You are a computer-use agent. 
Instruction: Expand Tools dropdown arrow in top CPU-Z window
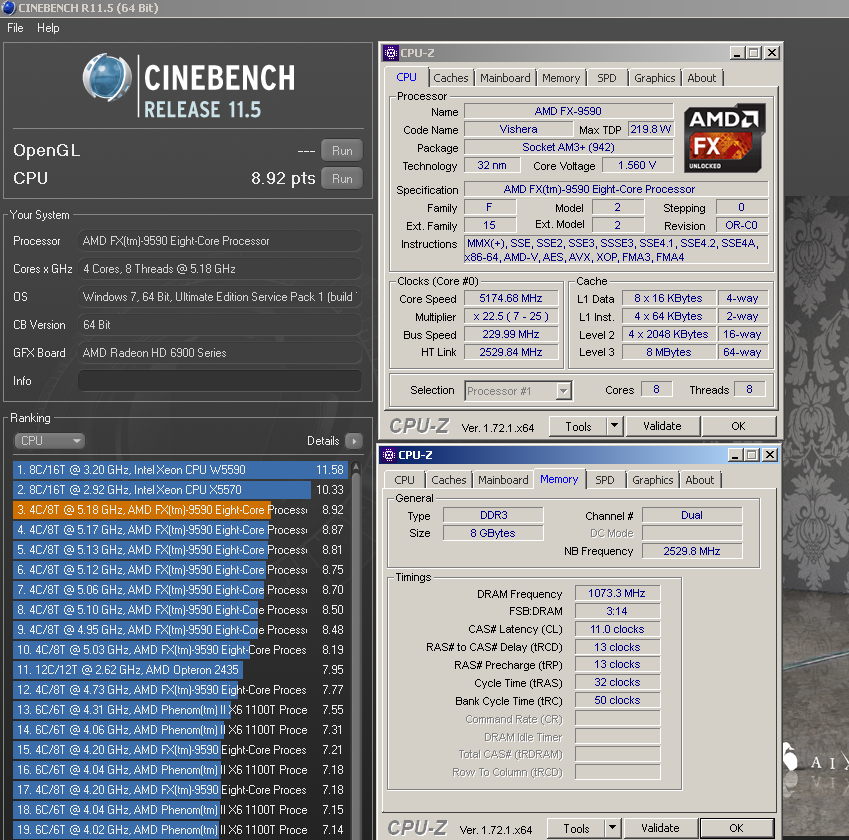click(x=614, y=427)
